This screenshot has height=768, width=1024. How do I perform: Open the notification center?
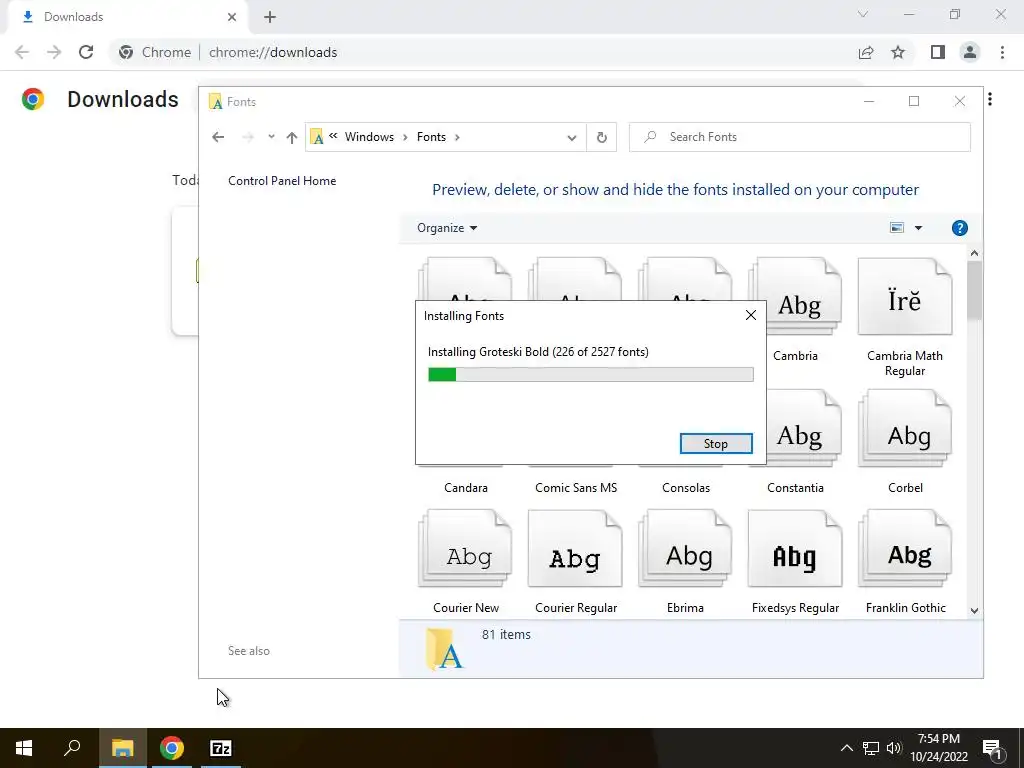coord(993,749)
